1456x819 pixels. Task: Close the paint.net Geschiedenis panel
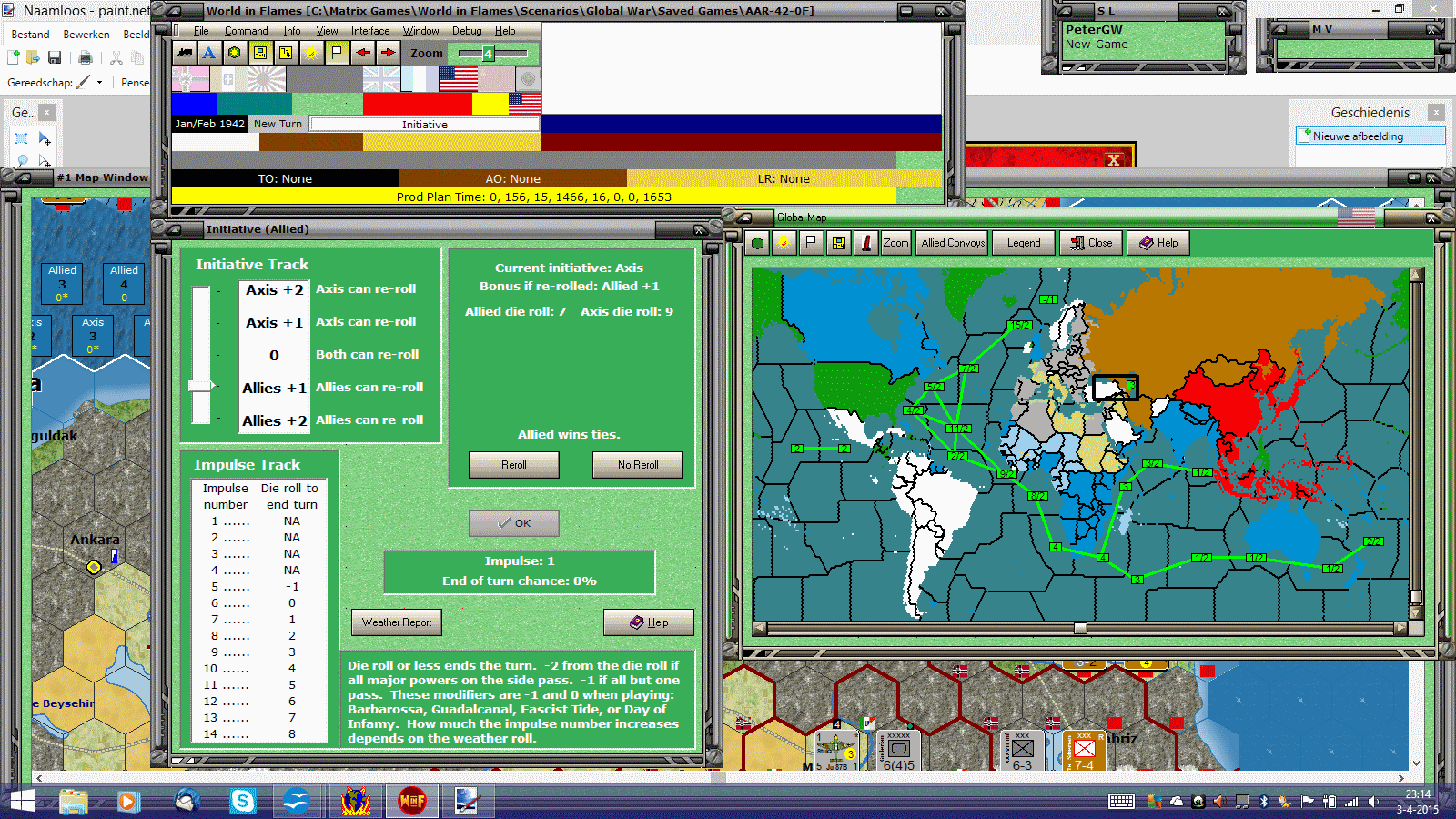1436,113
